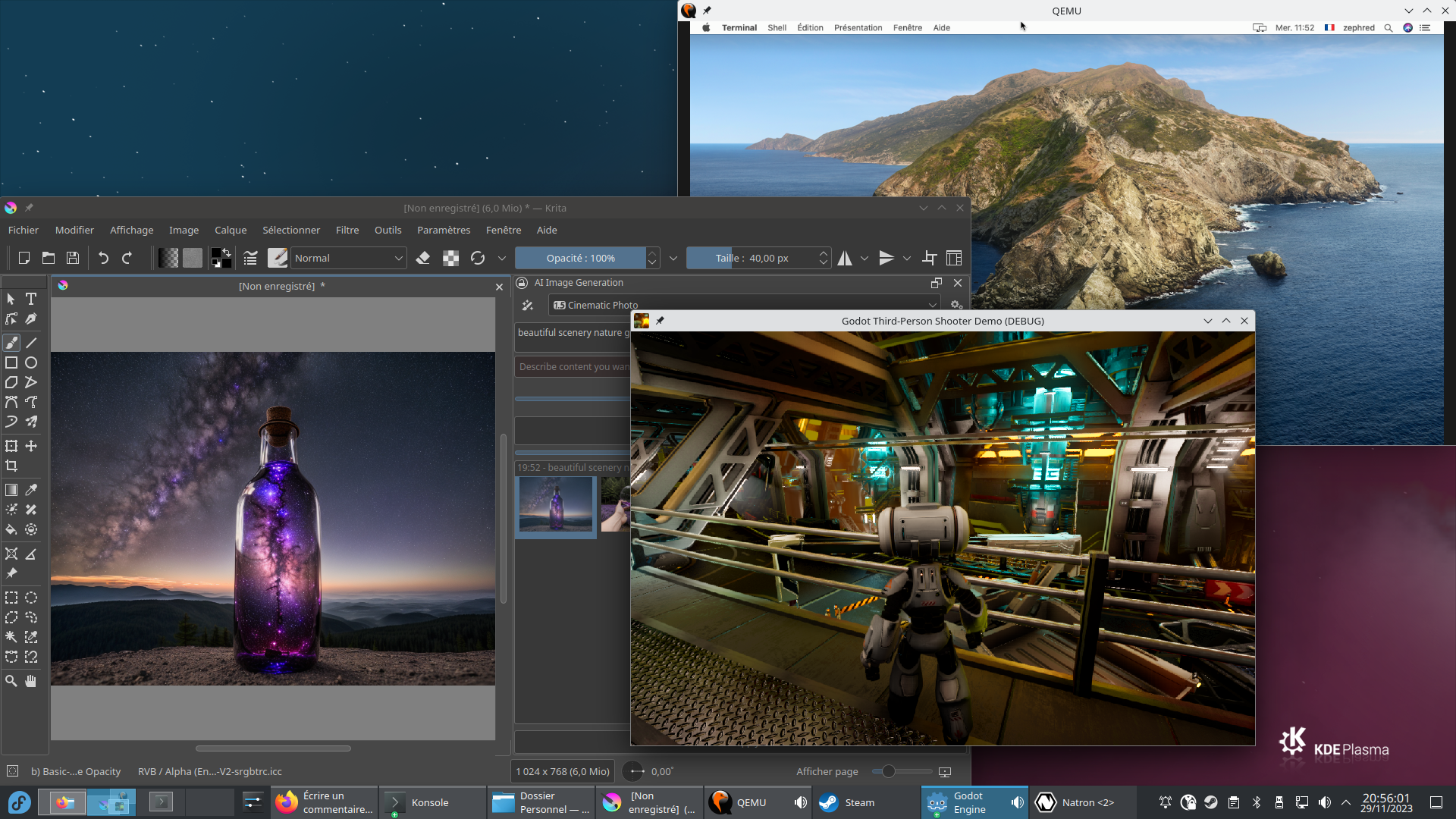Open the brush settings editor icon
1456x819 pixels.
click(250, 258)
